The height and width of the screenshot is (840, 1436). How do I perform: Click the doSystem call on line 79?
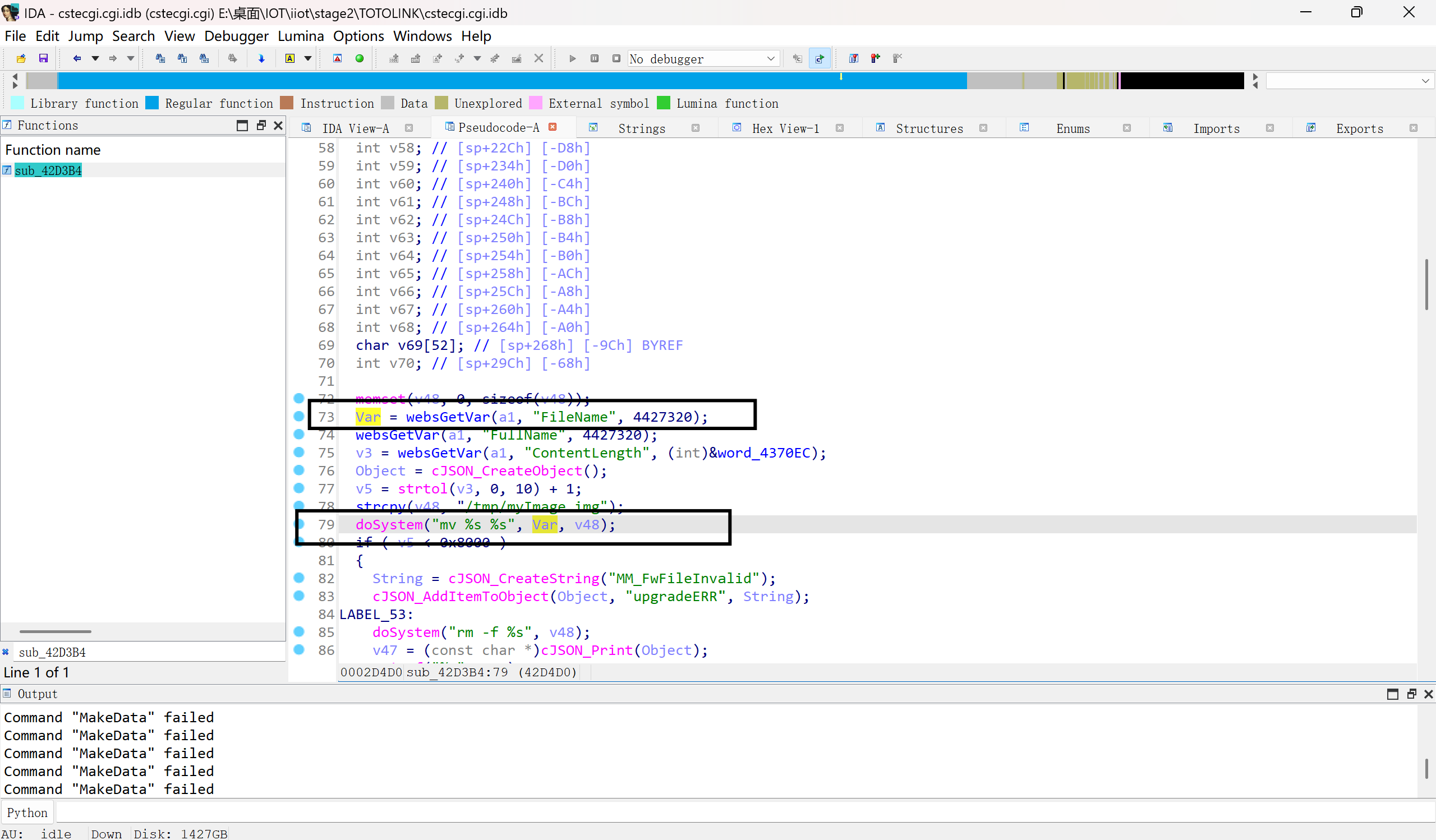click(x=389, y=524)
